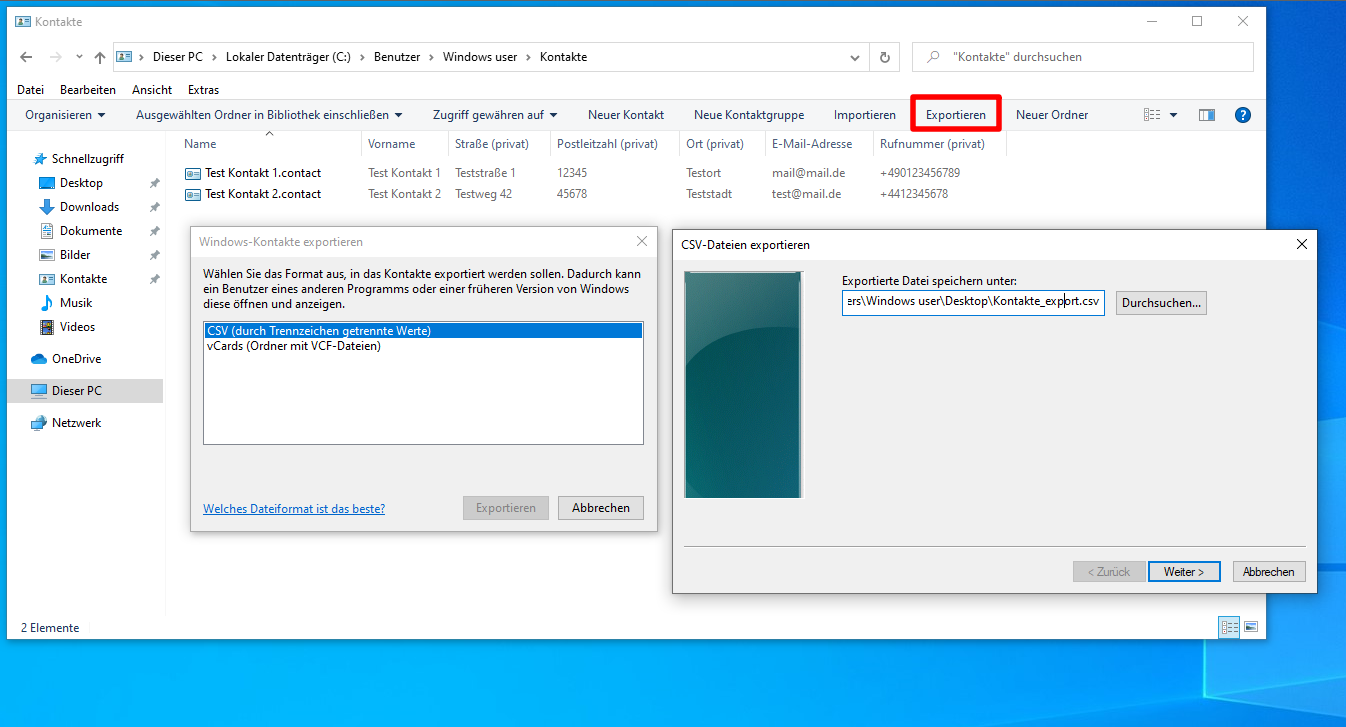Open the address bar history dropdown
The height and width of the screenshot is (727, 1346).
[857, 57]
